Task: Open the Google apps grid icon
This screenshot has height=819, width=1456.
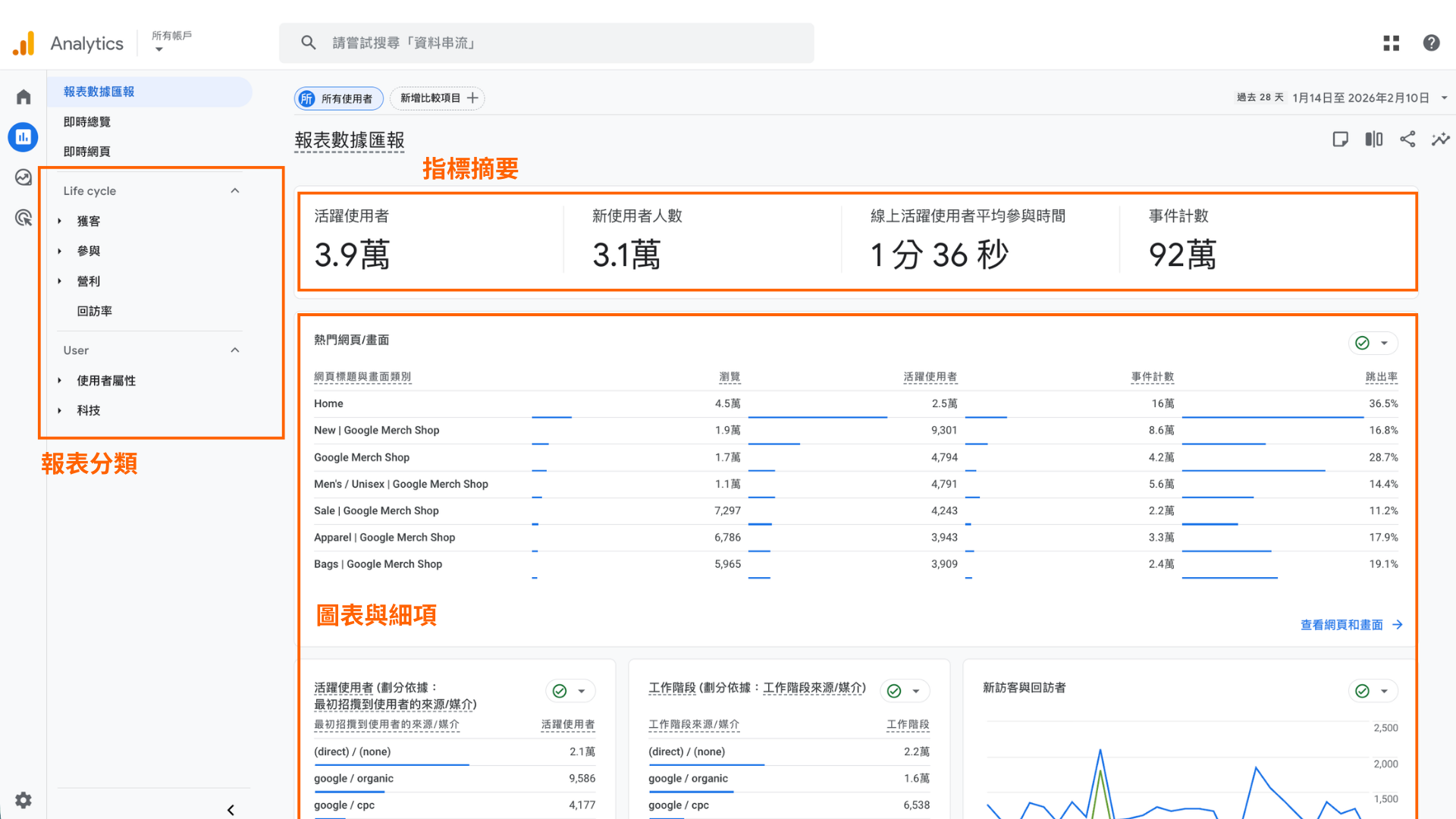Action: click(1391, 42)
